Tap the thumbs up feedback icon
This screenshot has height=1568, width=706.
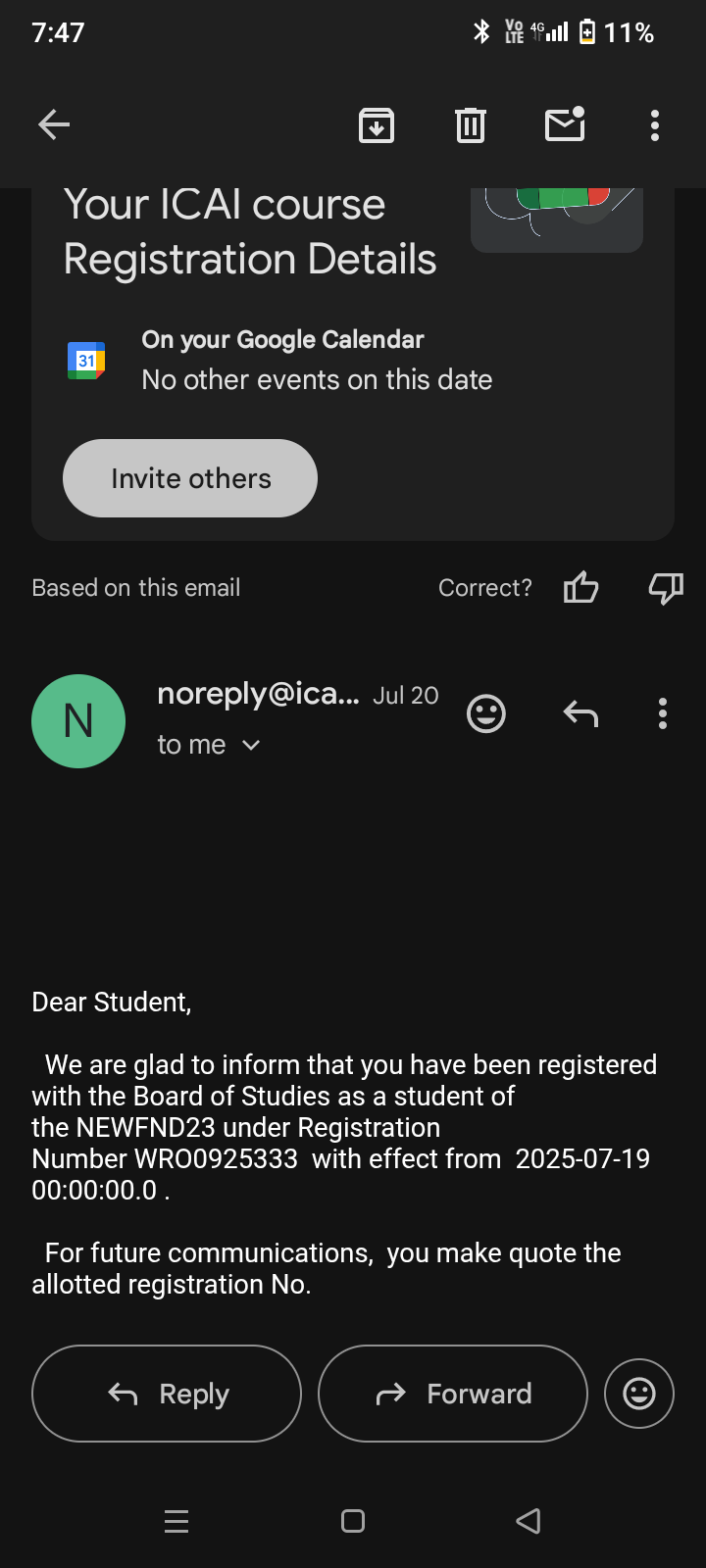580,588
